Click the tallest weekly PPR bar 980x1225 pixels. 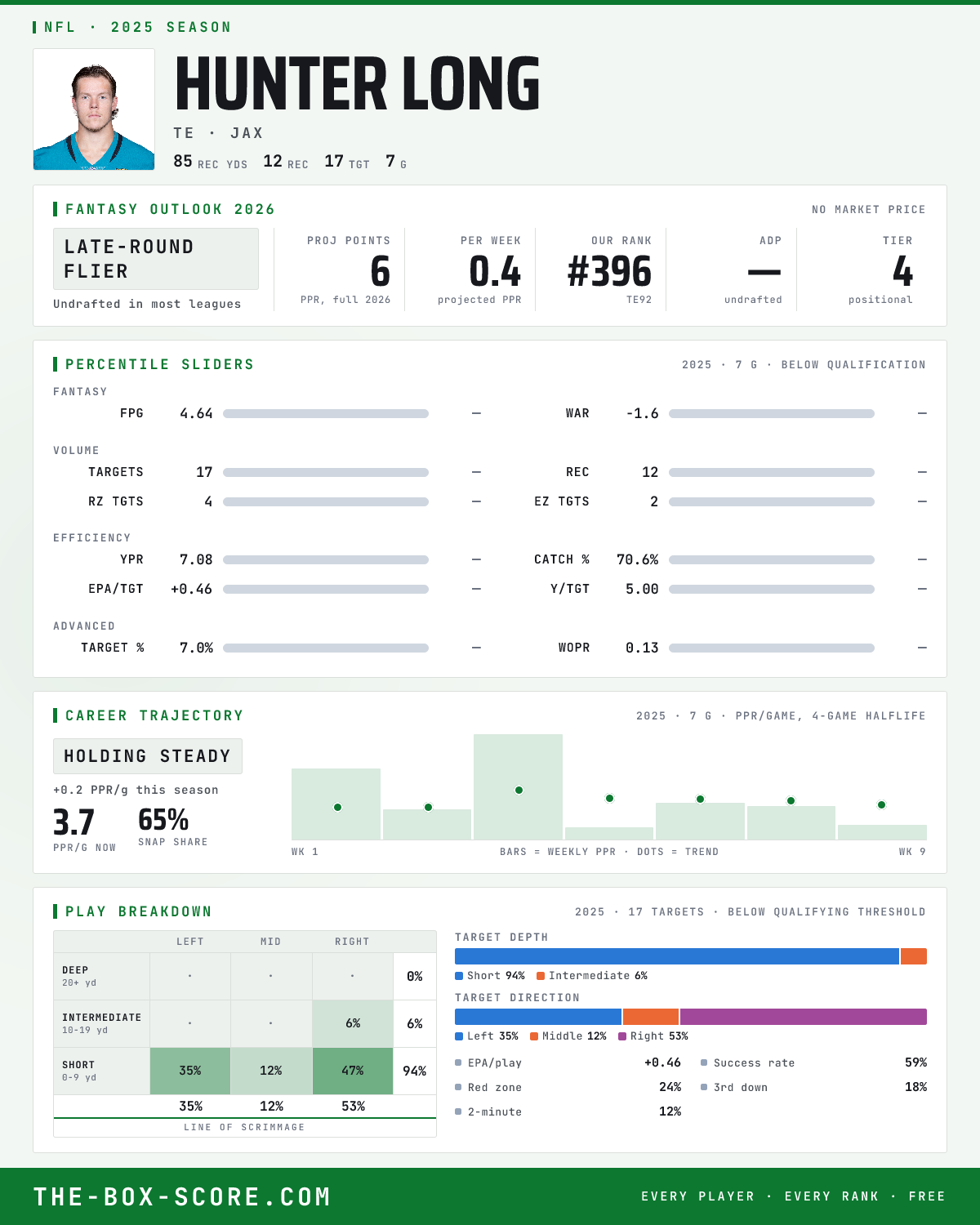tap(518, 786)
